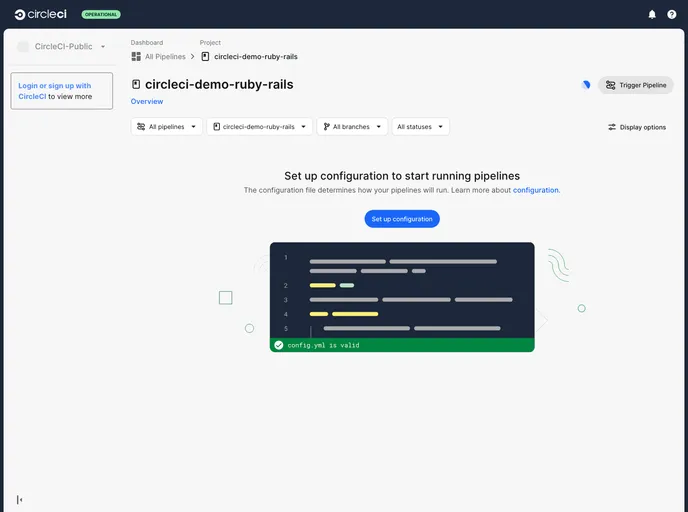This screenshot has width=688, height=512.
Task: Open the OPERATIONAL status badge
Action: coord(101,14)
